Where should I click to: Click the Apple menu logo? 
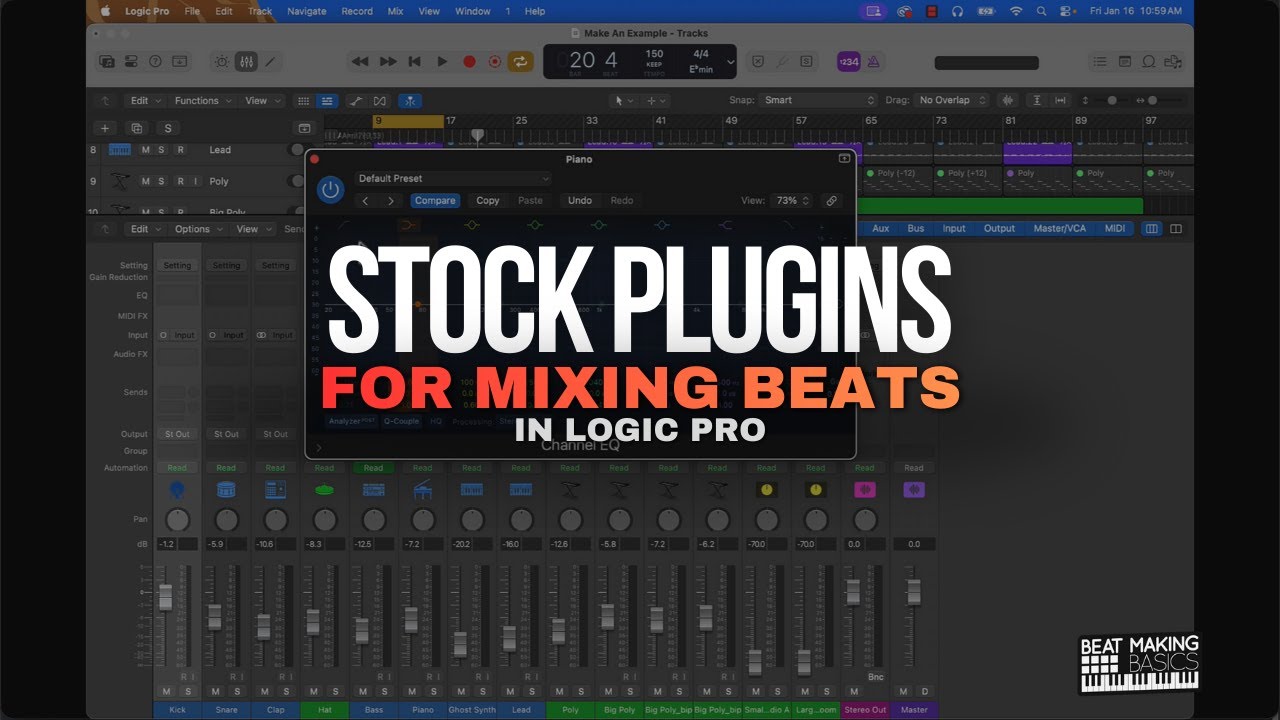[x=105, y=11]
